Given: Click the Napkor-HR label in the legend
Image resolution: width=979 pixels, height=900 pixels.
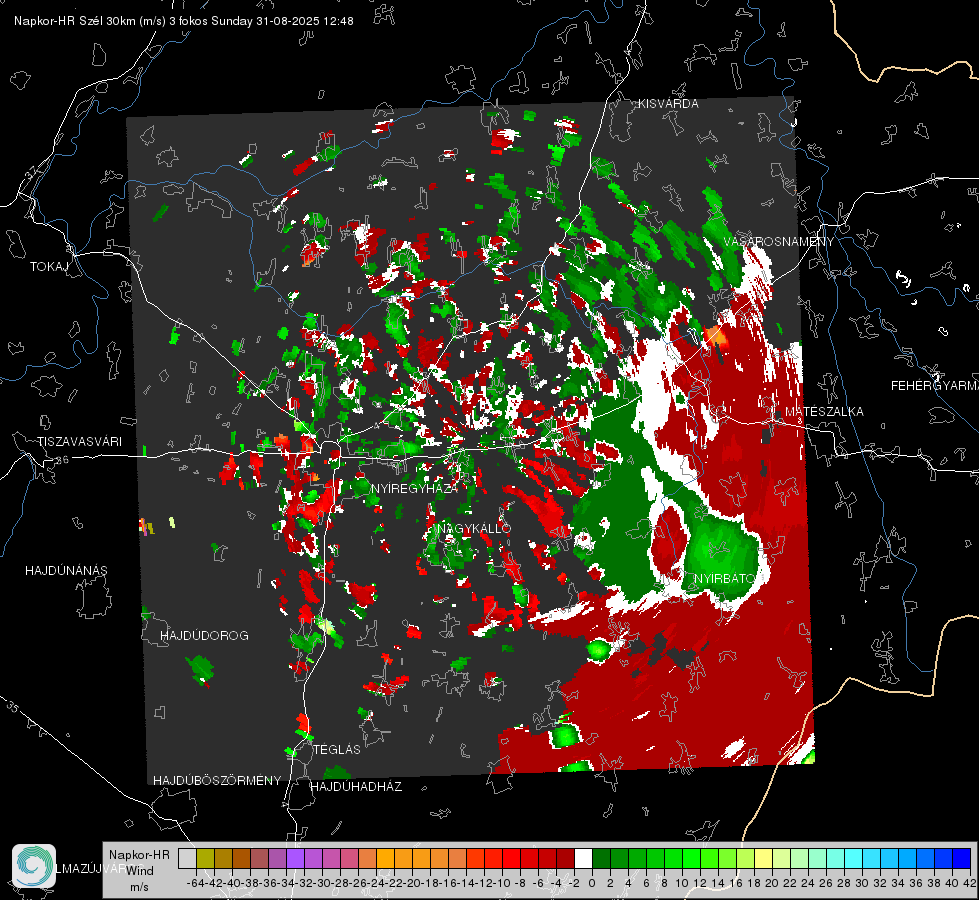Looking at the screenshot, I should click(x=139, y=855).
